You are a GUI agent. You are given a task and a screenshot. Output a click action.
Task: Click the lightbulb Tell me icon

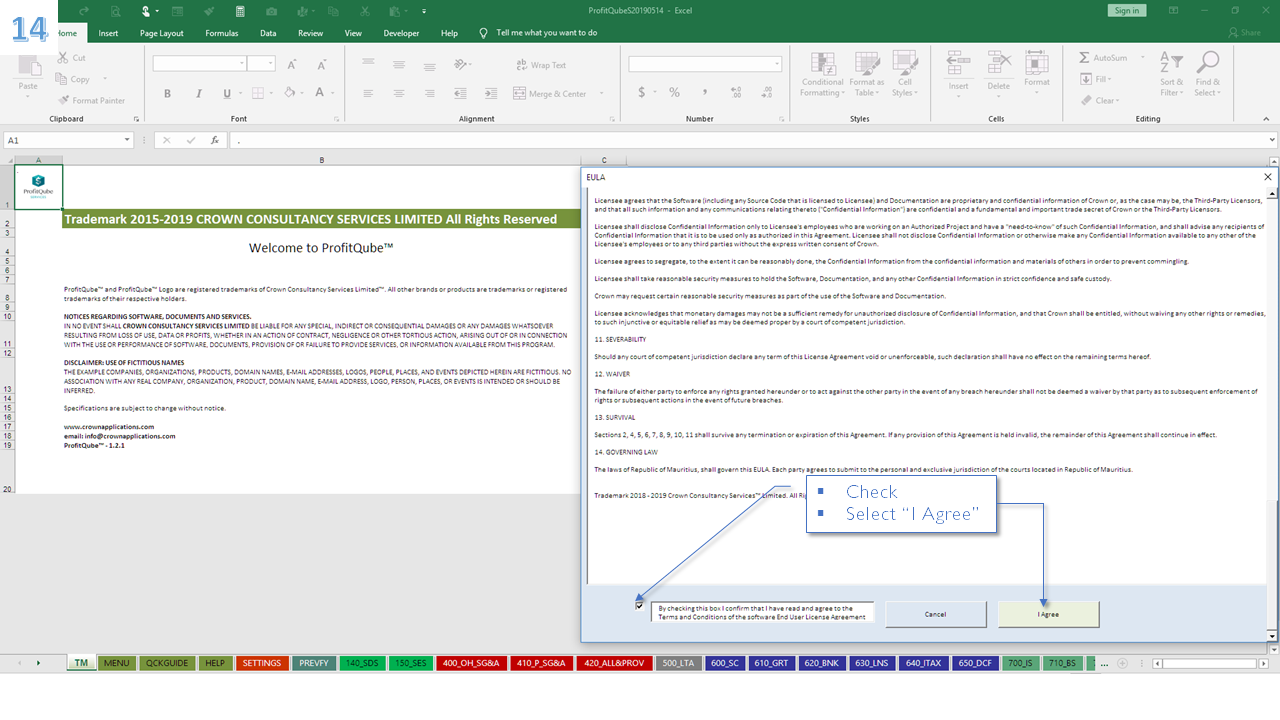coord(483,33)
